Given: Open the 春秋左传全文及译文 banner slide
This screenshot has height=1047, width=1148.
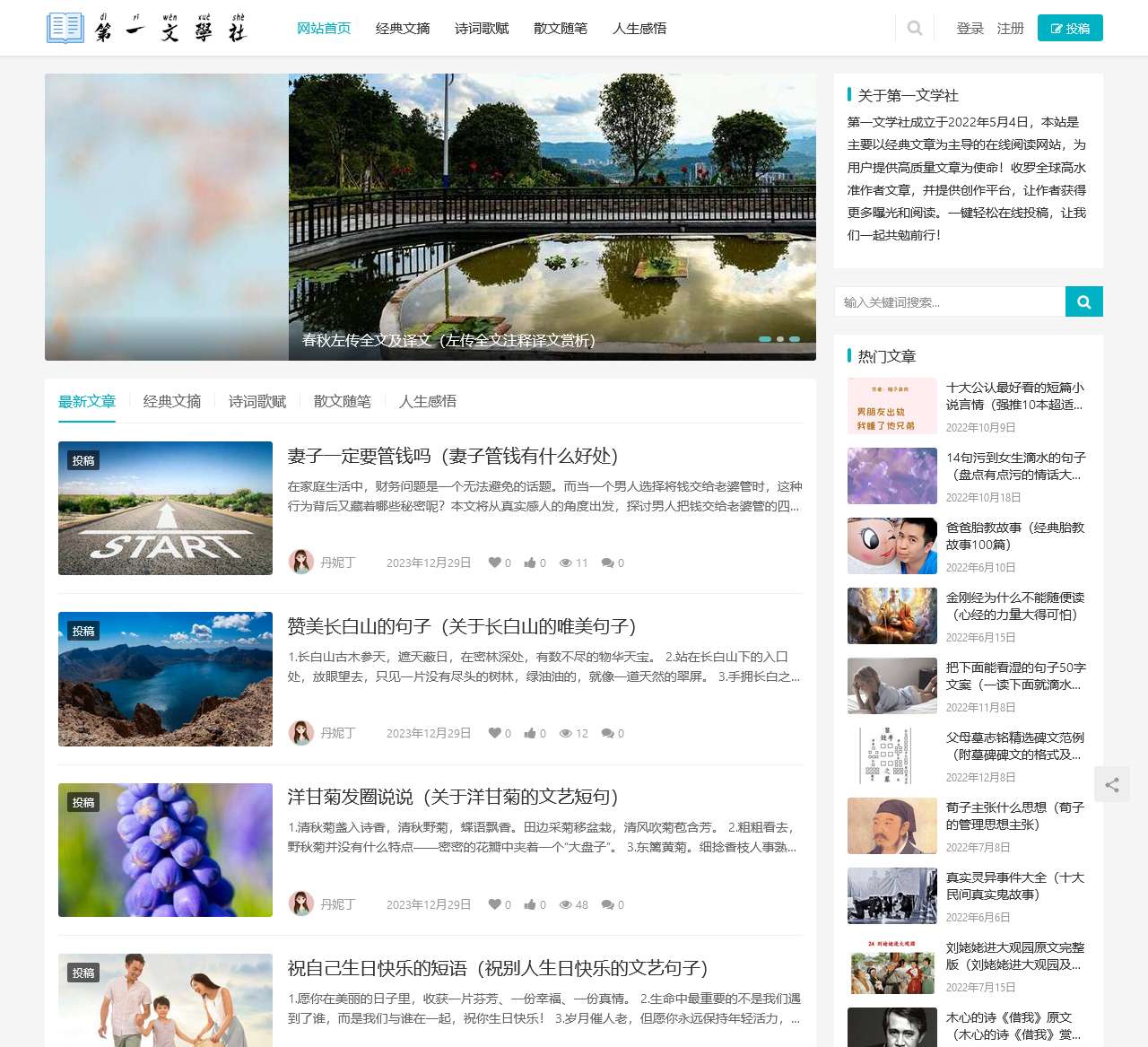Looking at the screenshot, I should coord(552,217).
